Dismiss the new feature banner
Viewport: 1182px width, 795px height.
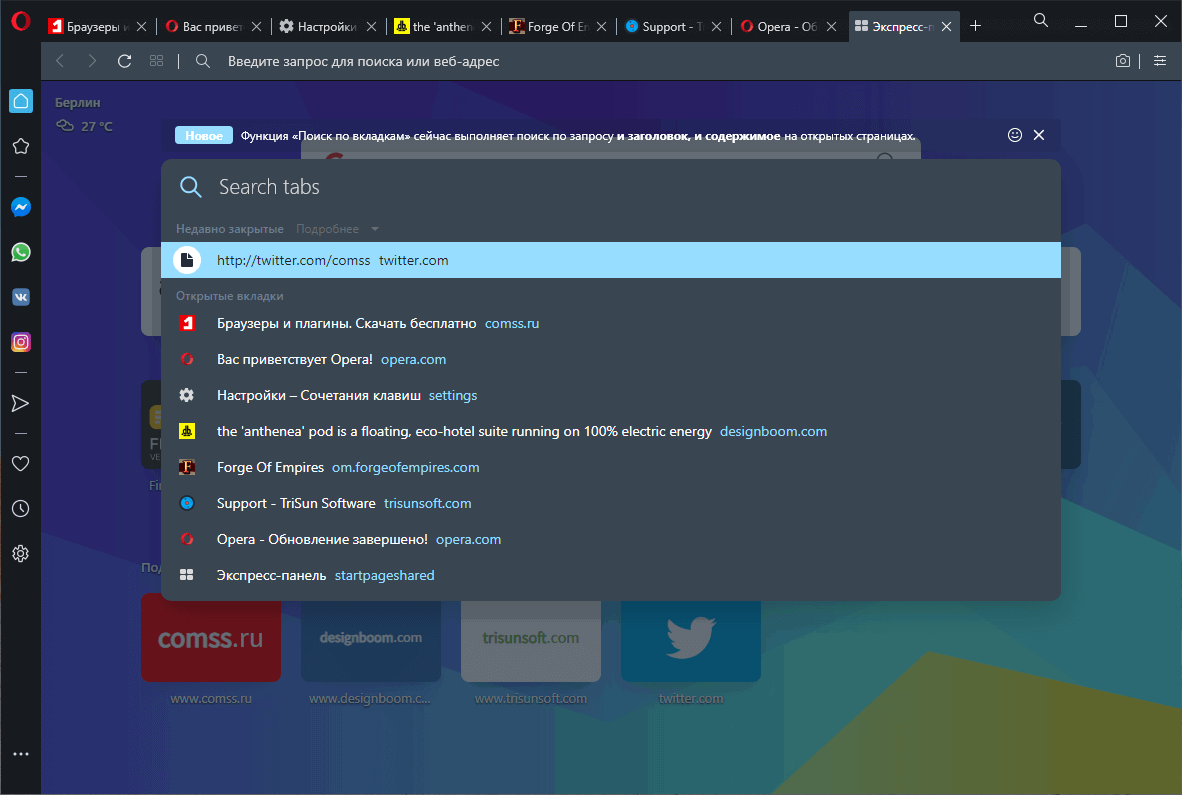click(x=1039, y=135)
